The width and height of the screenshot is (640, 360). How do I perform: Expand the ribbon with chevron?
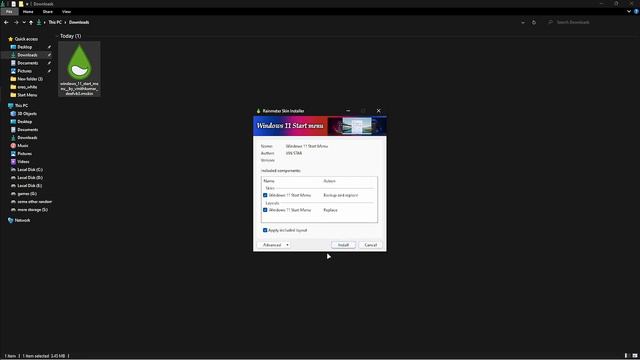(x=629, y=11)
